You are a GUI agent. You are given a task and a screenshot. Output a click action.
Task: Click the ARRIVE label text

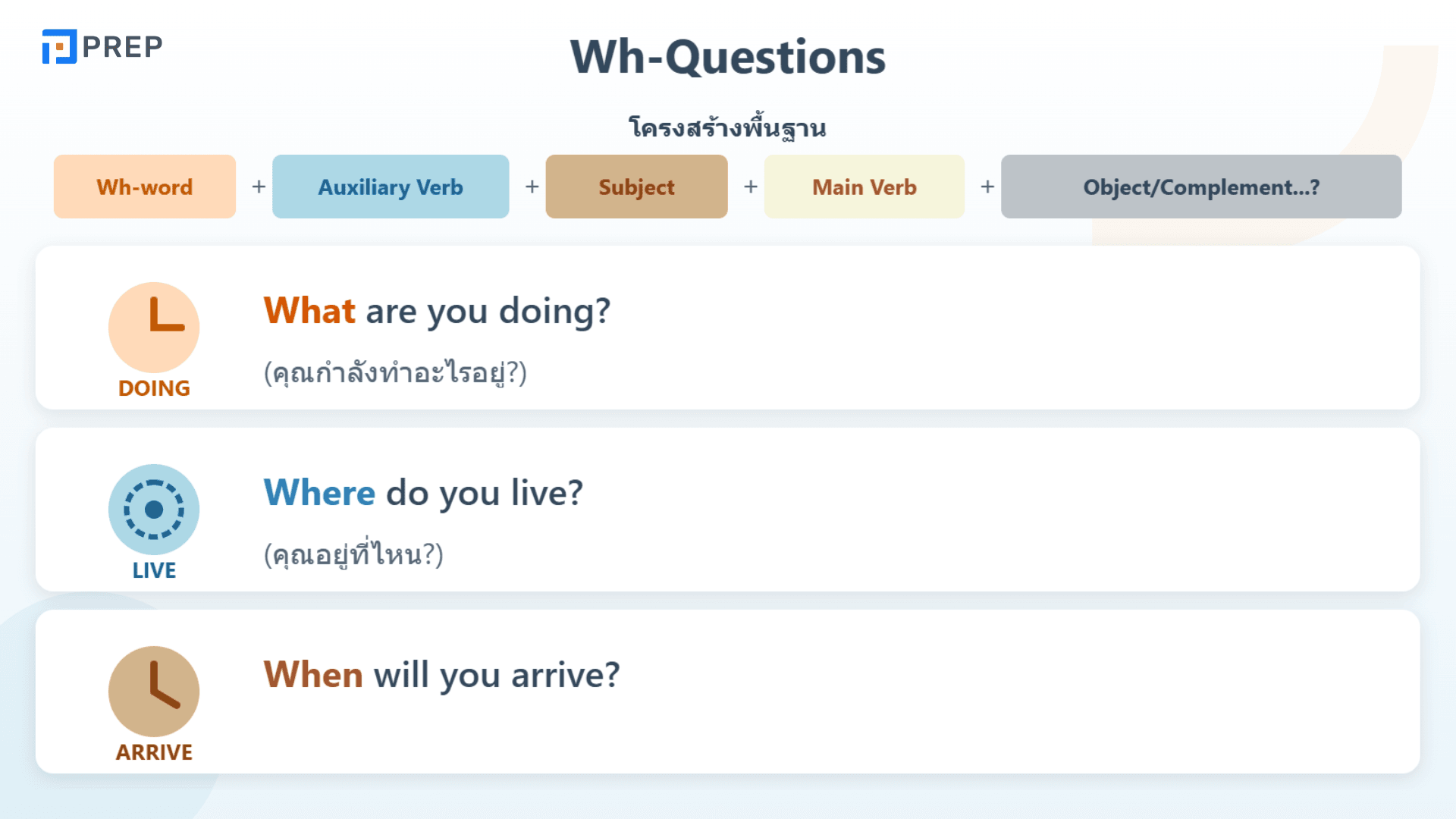(x=154, y=752)
